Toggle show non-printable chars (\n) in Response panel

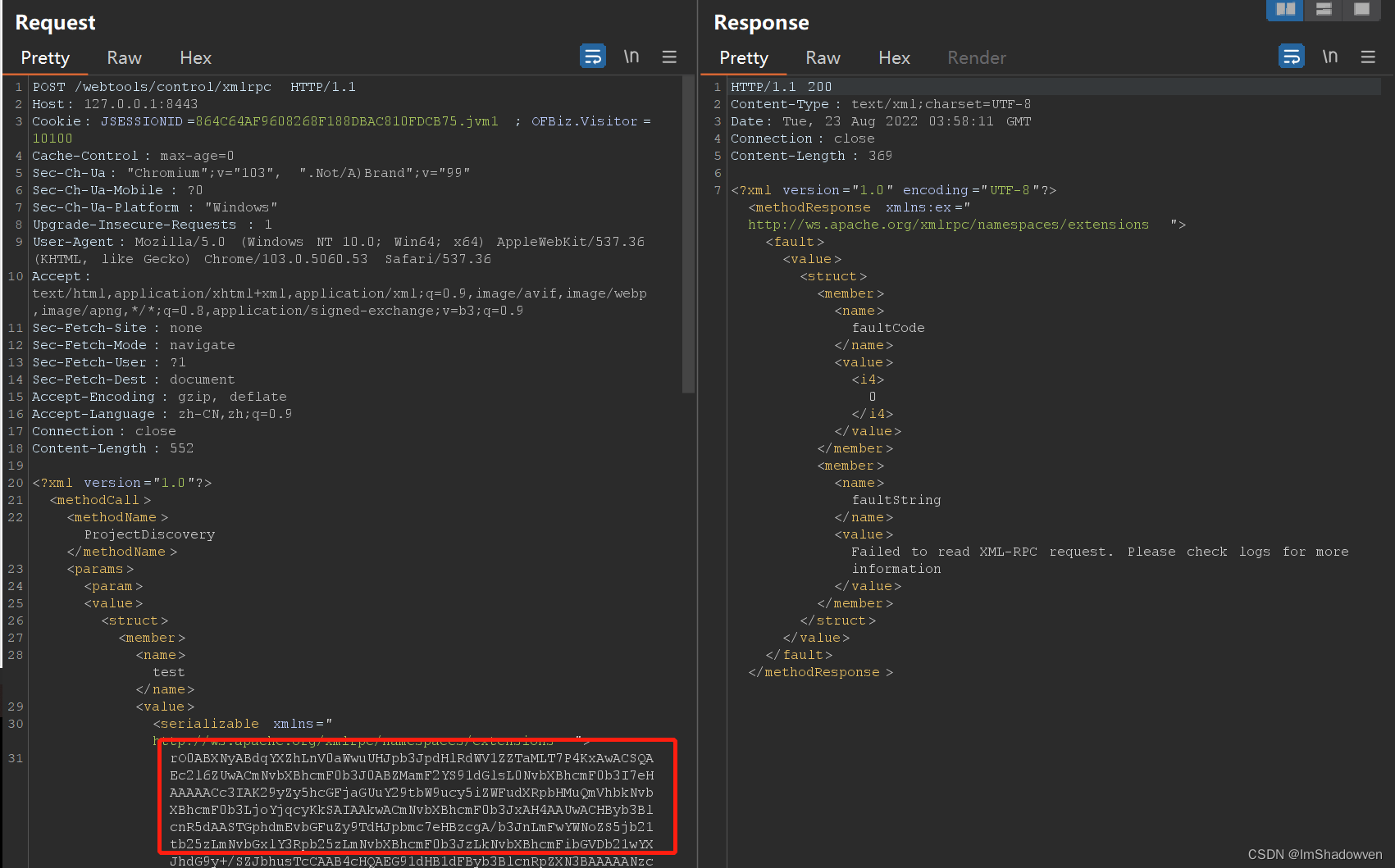tap(1329, 57)
